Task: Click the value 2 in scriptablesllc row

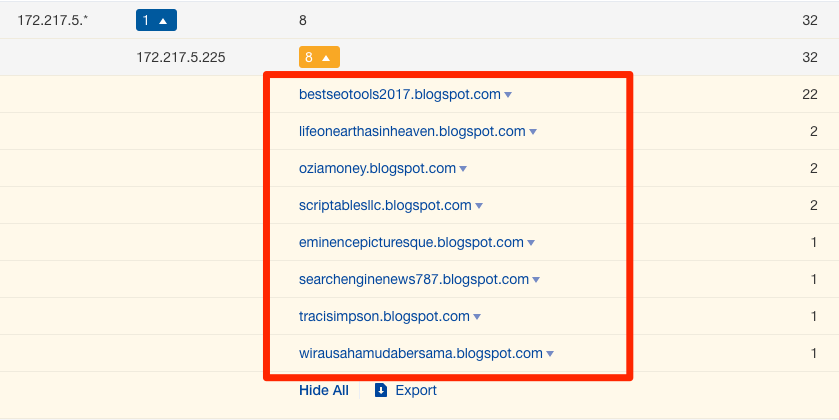Action: pyautogui.click(x=813, y=205)
